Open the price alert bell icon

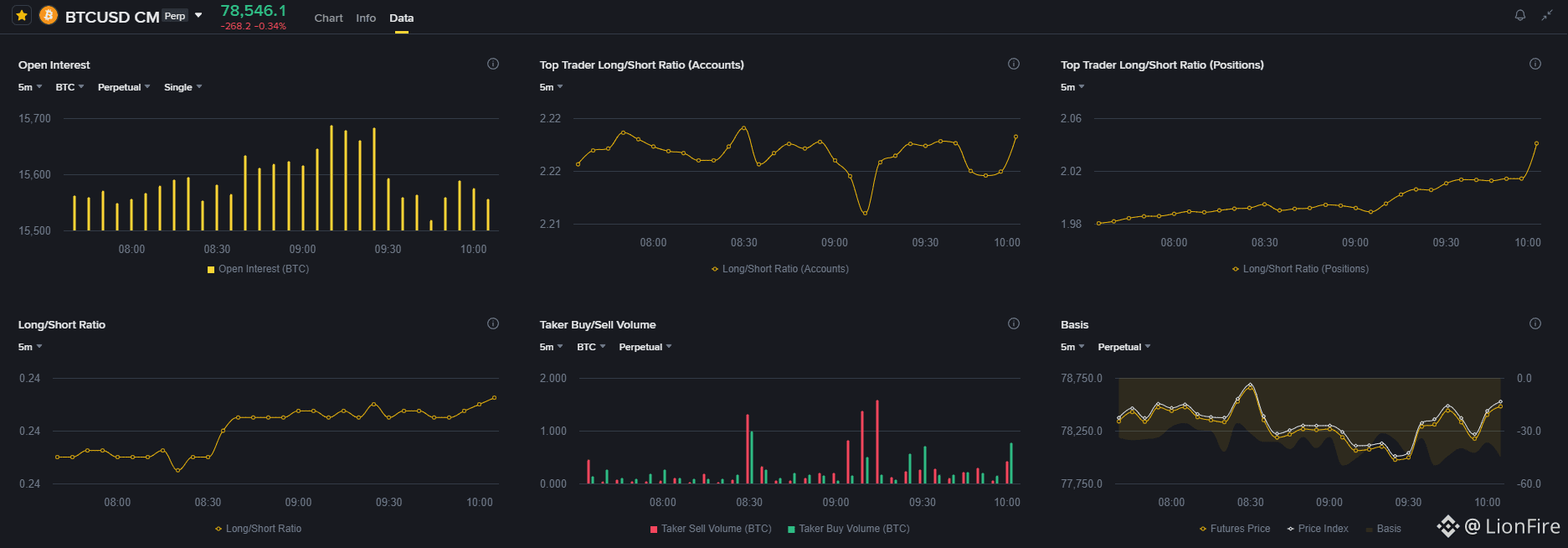click(x=1520, y=15)
